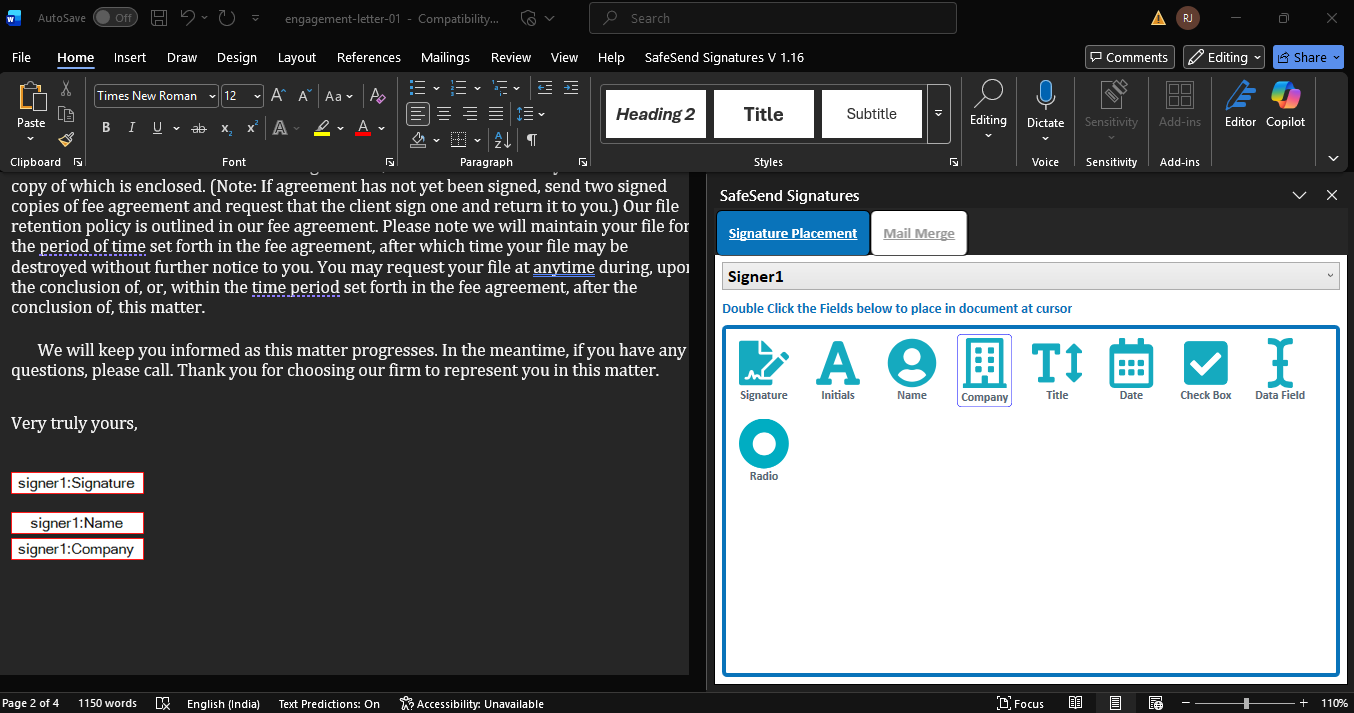The height and width of the screenshot is (713, 1354).
Task: Toggle Italic formatting
Action: click(x=132, y=128)
